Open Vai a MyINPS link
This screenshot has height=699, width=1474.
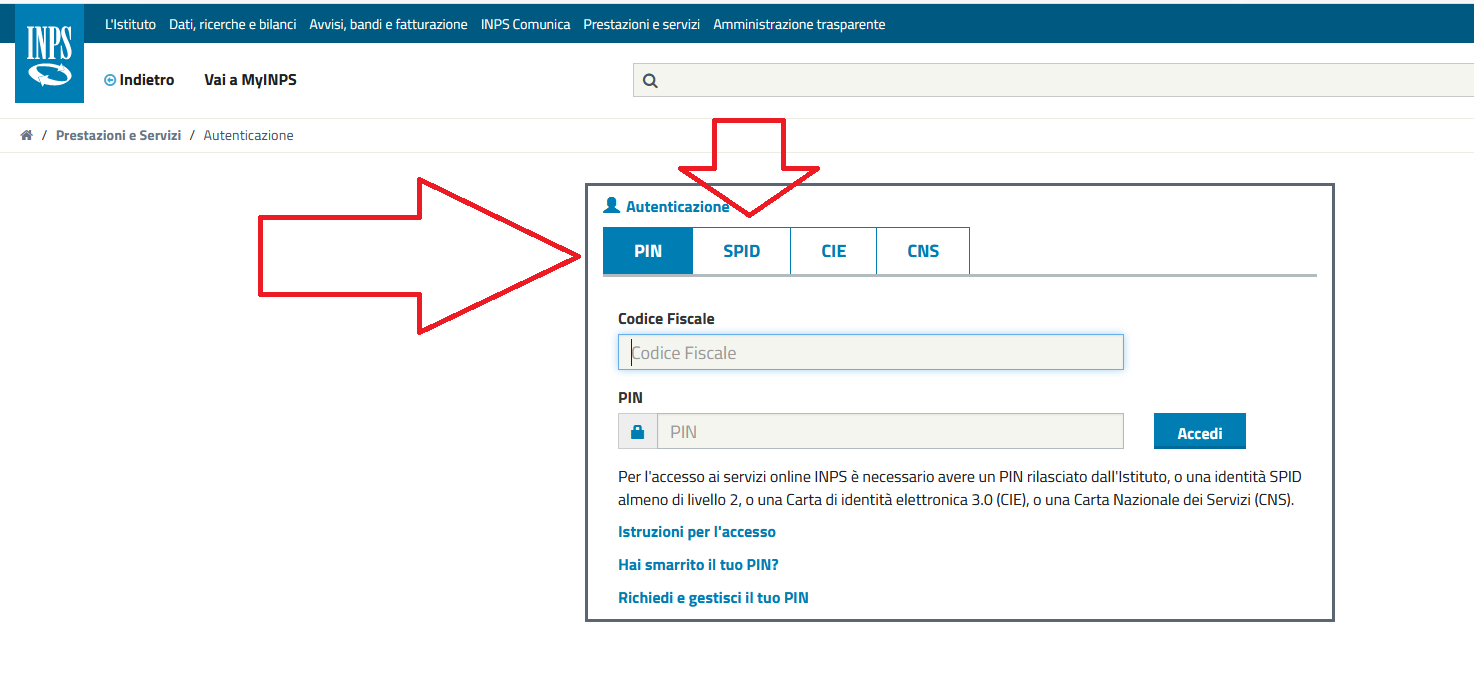coord(250,80)
